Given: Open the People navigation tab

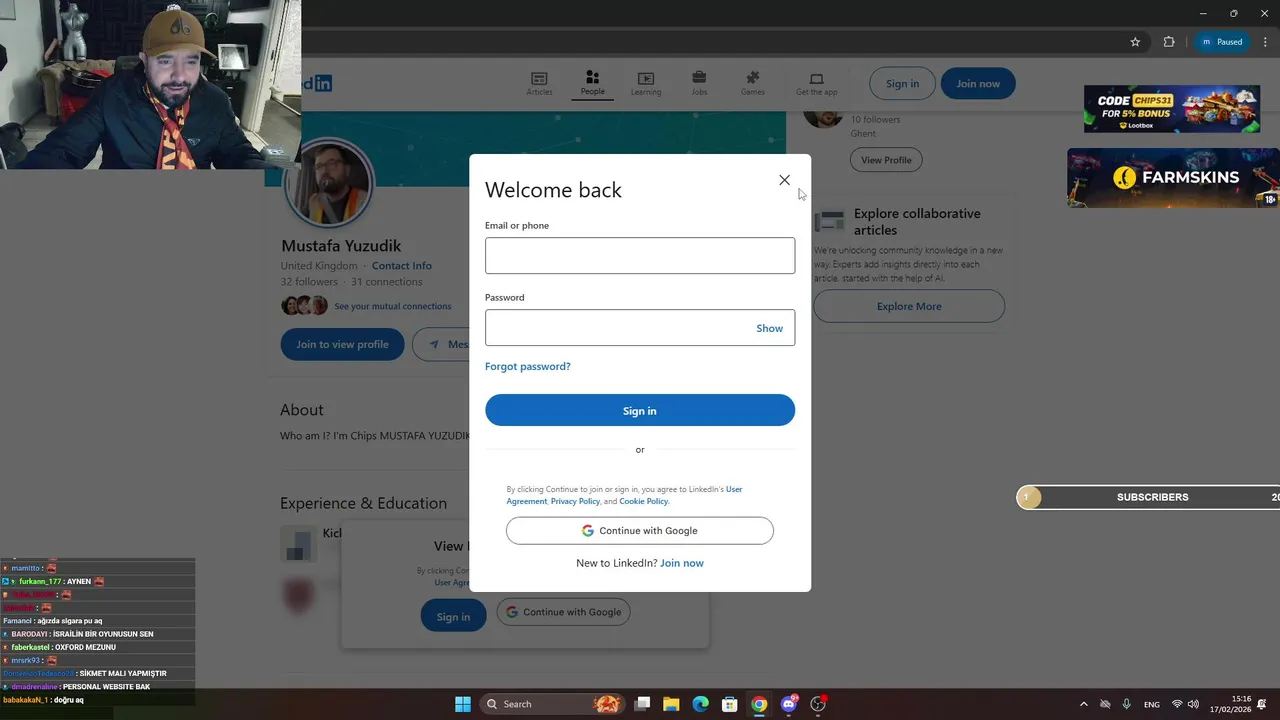Looking at the screenshot, I should (592, 83).
